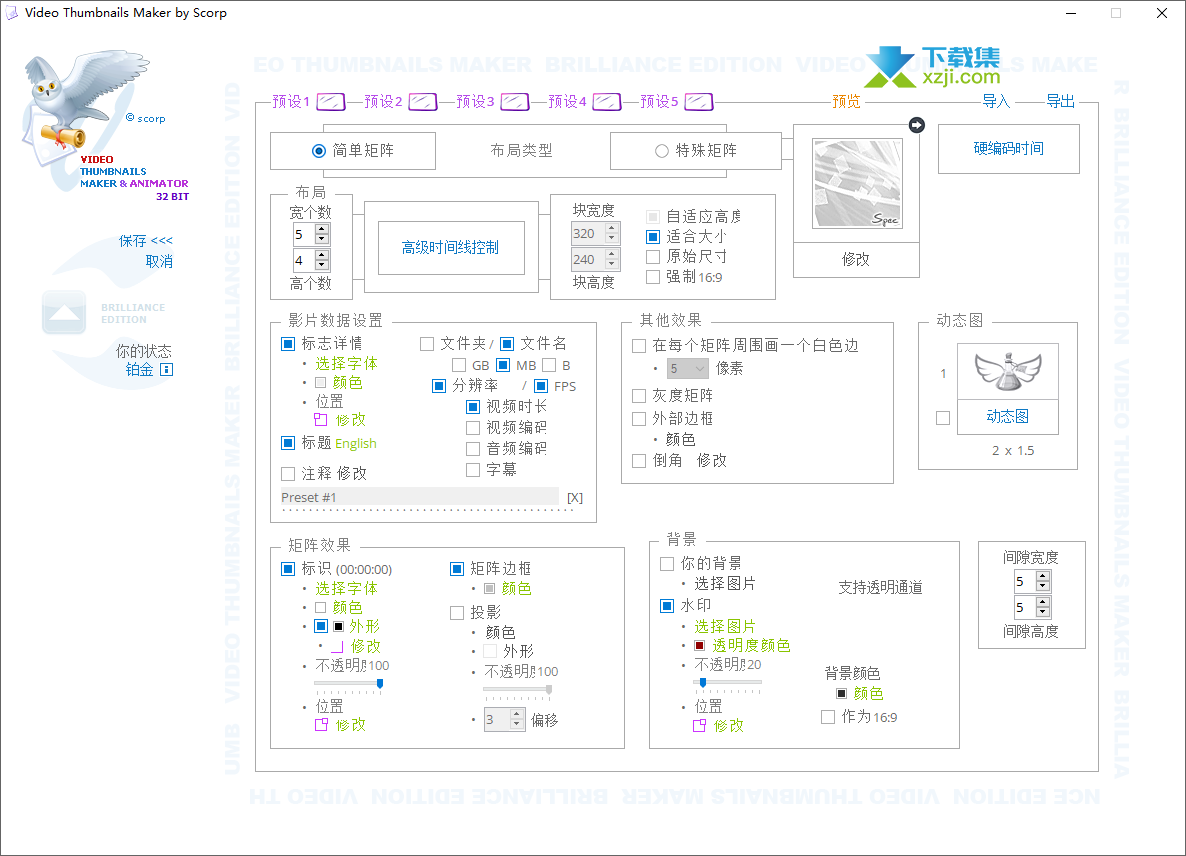Viewport: 1186px width, 856px height.
Task: Increase the 块宽度 value
Action: pos(612,228)
